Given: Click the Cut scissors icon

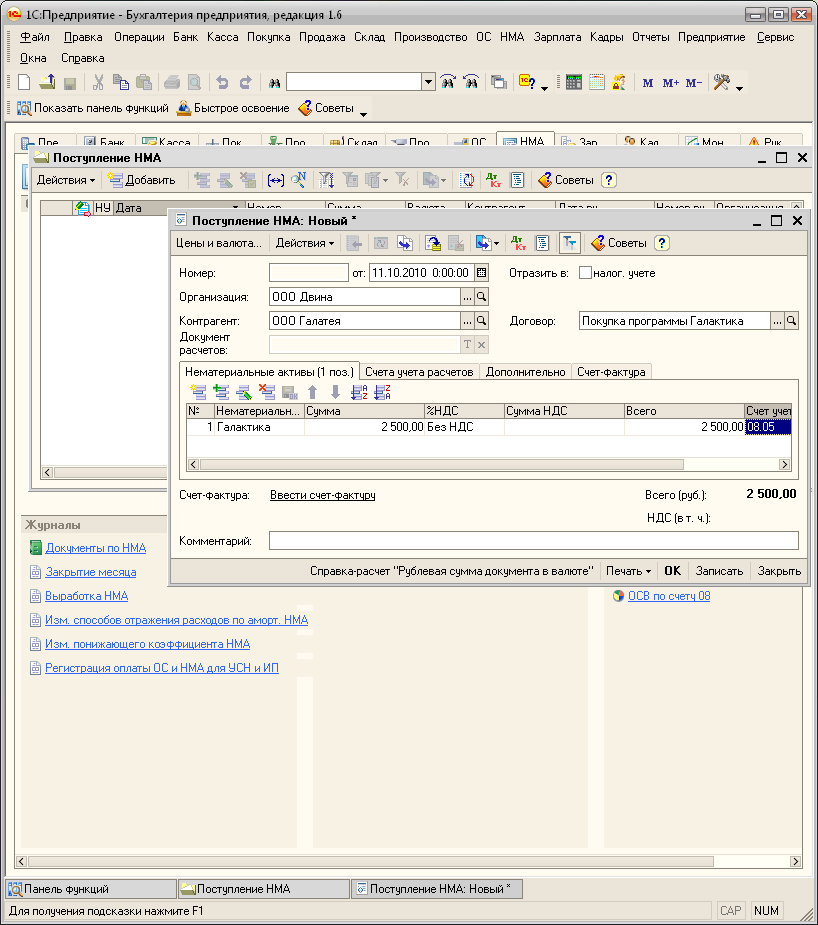Looking at the screenshot, I should (x=98, y=83).
